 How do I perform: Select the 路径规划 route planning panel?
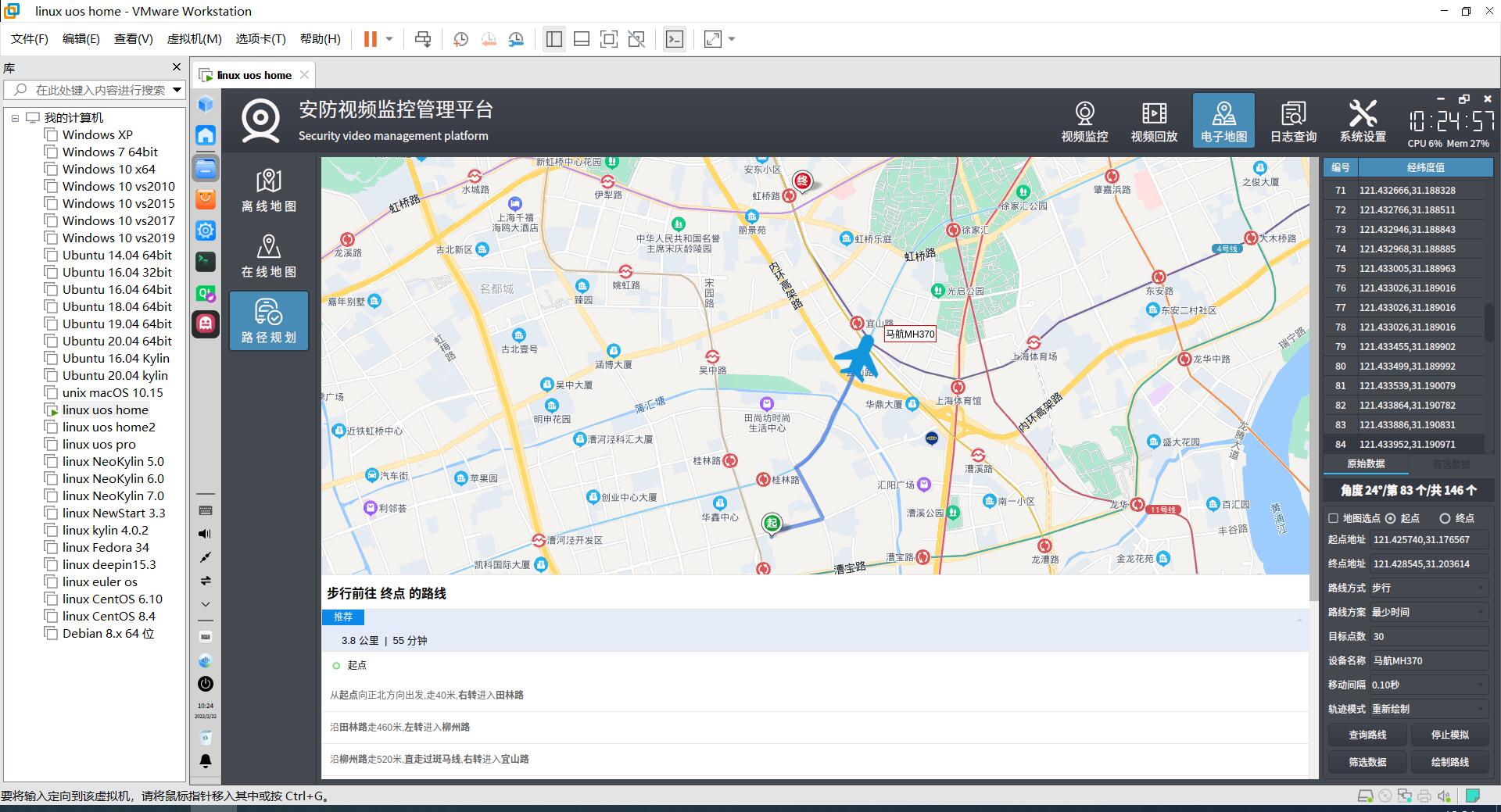click(x=268, y=321)
